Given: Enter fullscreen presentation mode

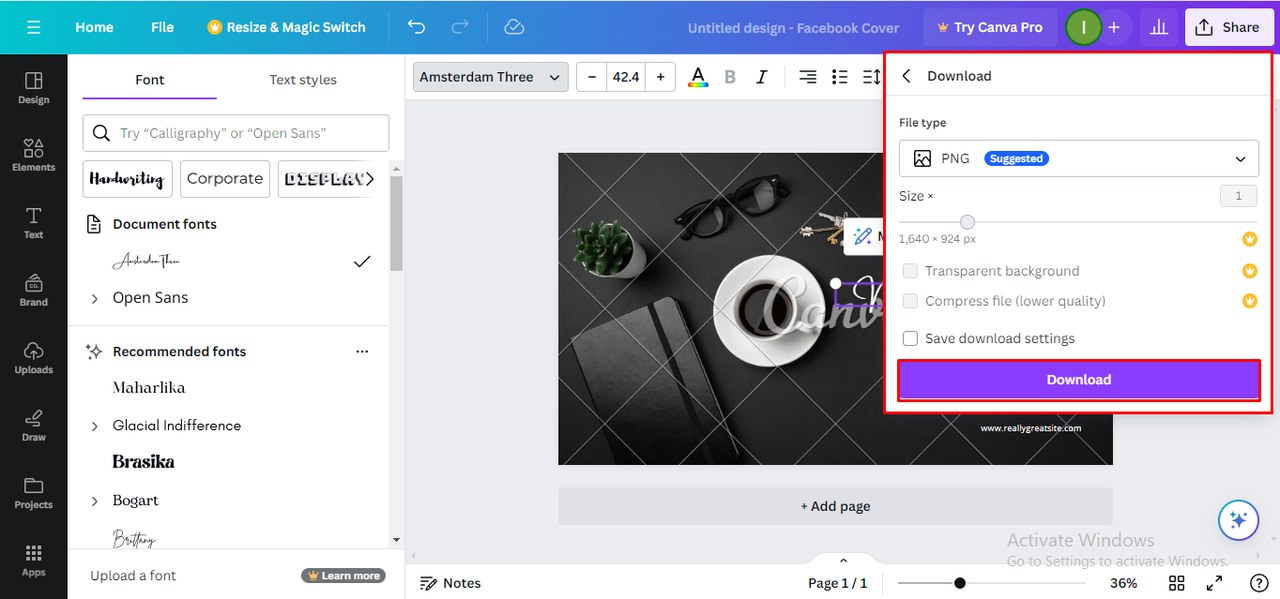Looking at the screenshot, I should point(1214,583).
